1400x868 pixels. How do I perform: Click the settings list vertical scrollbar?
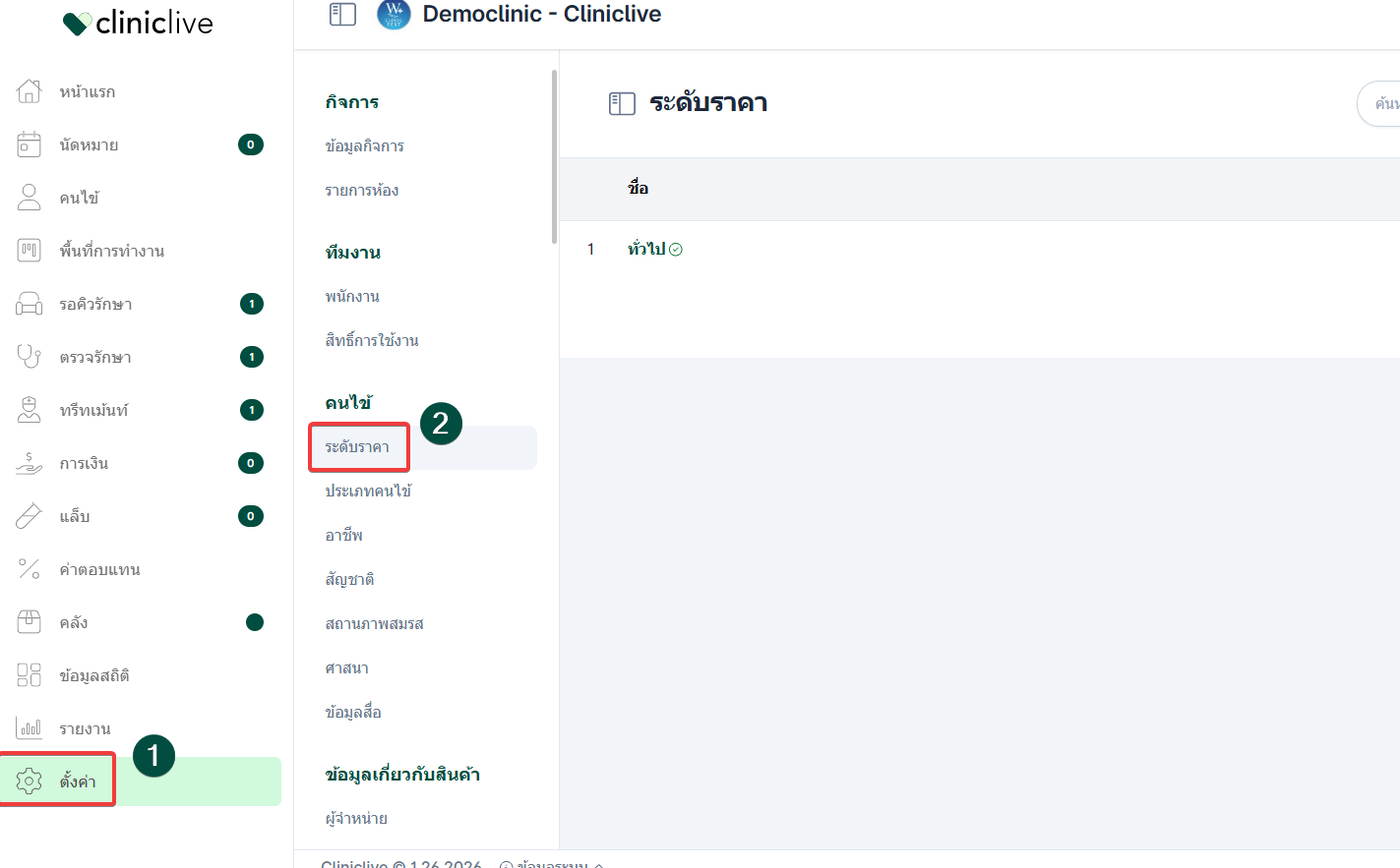554,156
